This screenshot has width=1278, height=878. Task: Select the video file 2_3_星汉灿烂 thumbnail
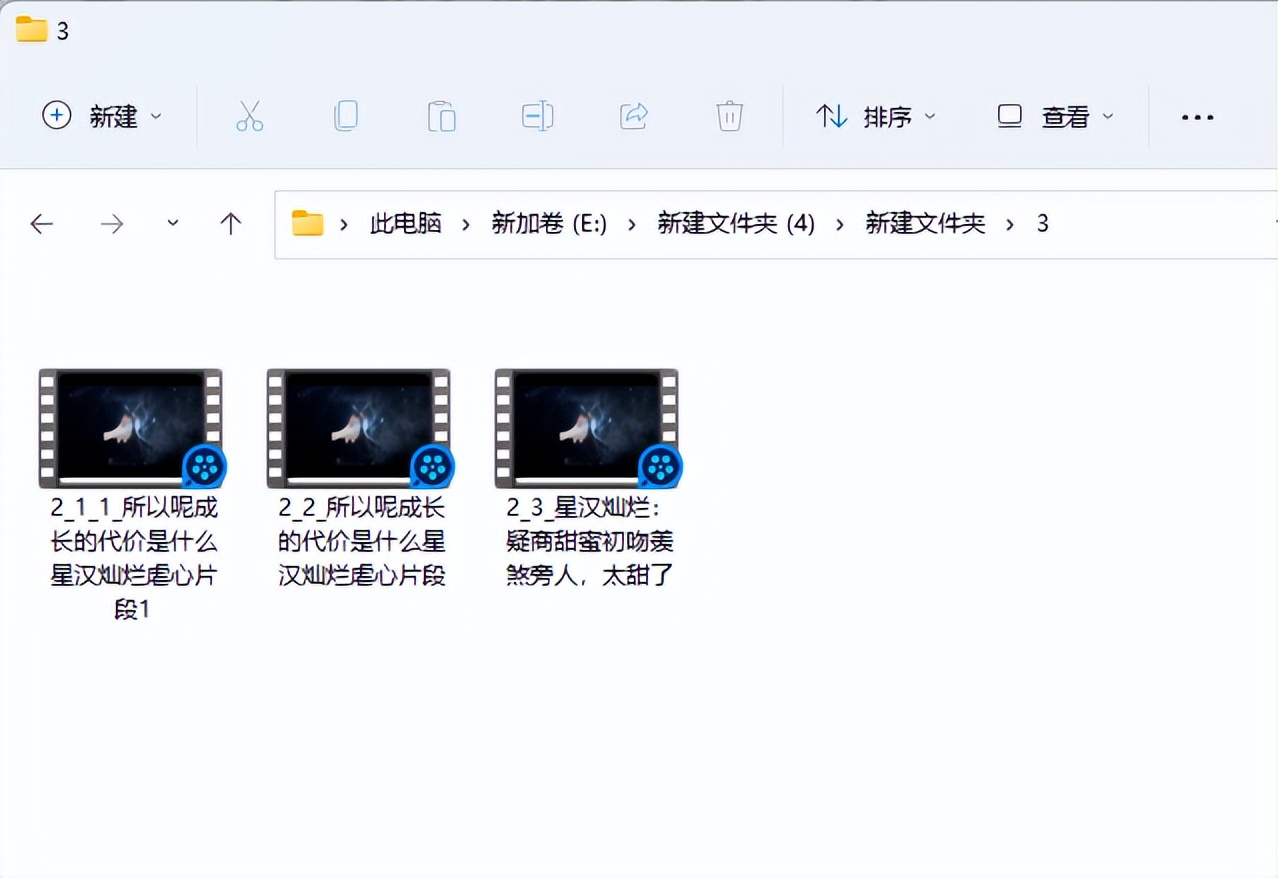tap(586, 427)
